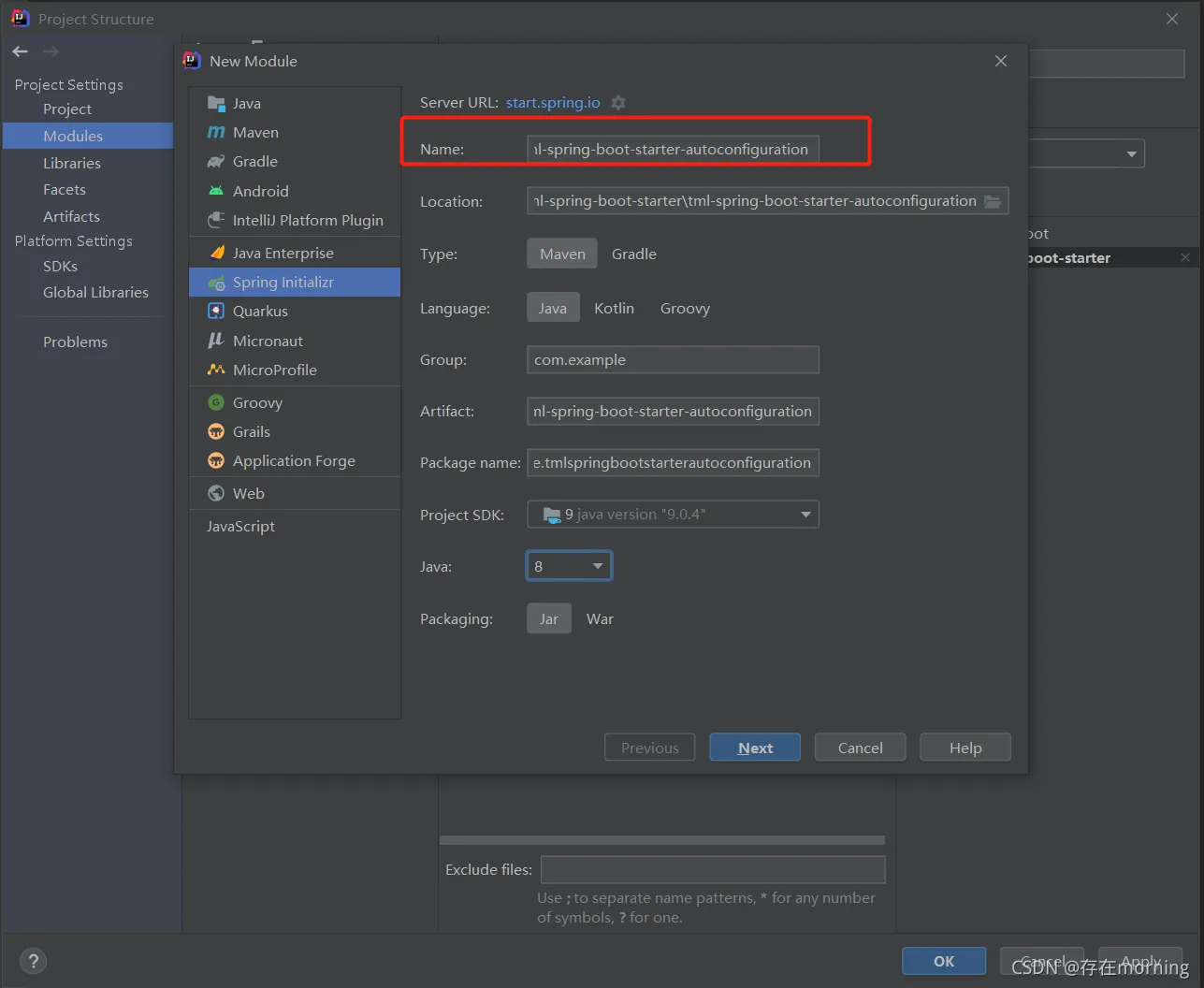This screenshot has width=1204, height=988.
Task: Open Facets settings section
Action: coord(65,189)
